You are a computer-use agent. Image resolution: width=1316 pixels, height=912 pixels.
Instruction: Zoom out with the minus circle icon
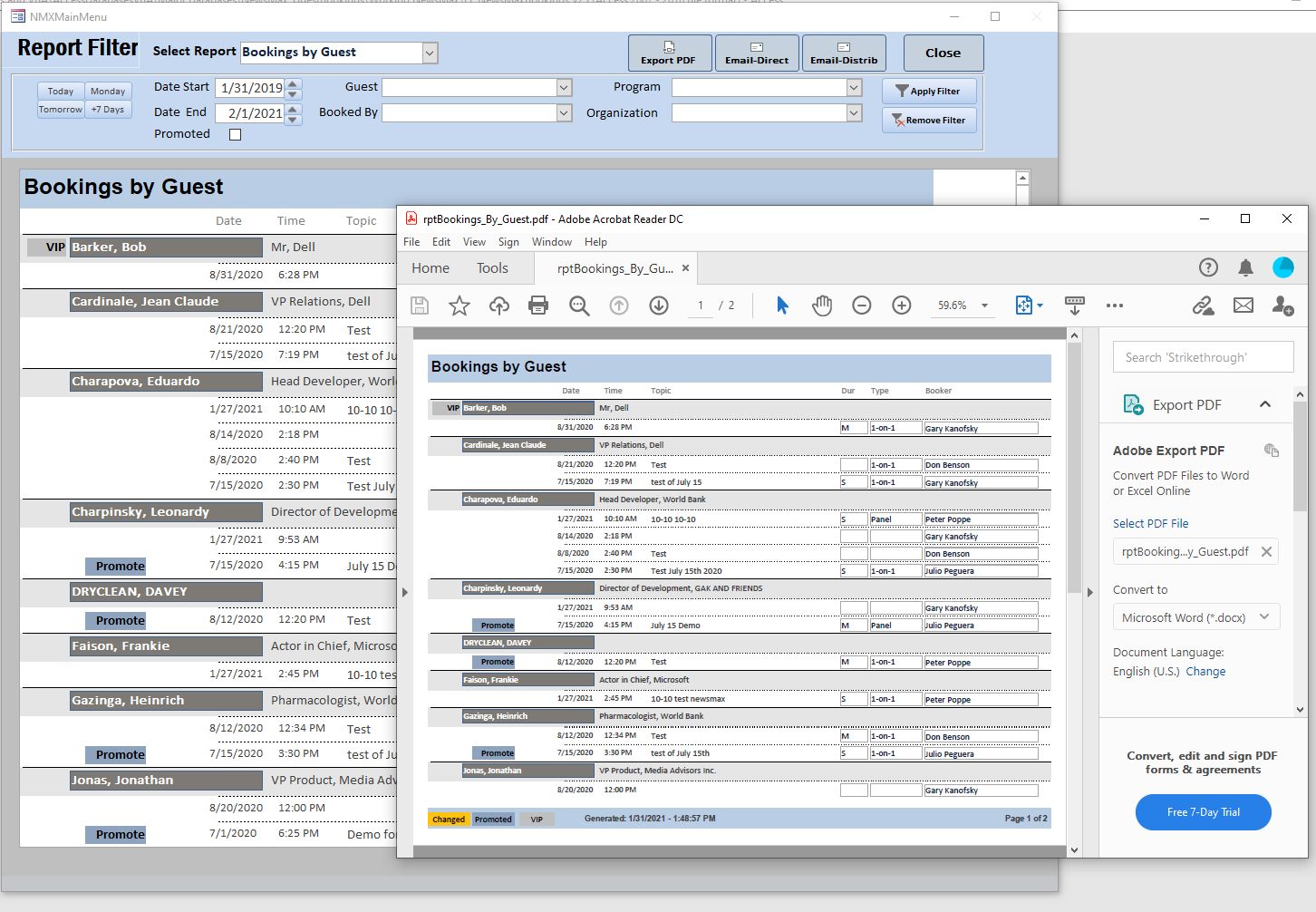pos(862,306)
